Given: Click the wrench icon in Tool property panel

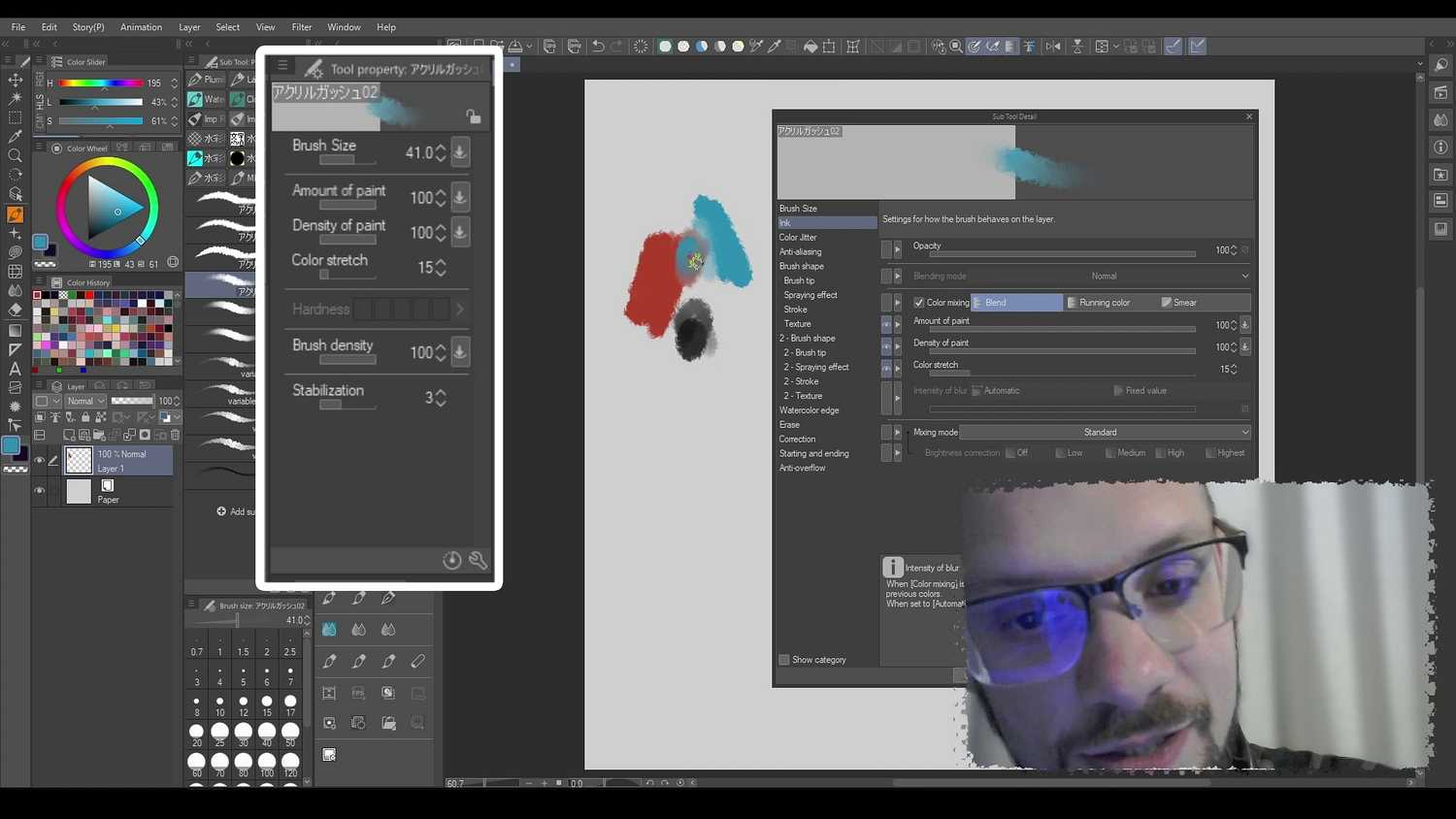Looking at the screenshot, I should click(x=478, y=560).
